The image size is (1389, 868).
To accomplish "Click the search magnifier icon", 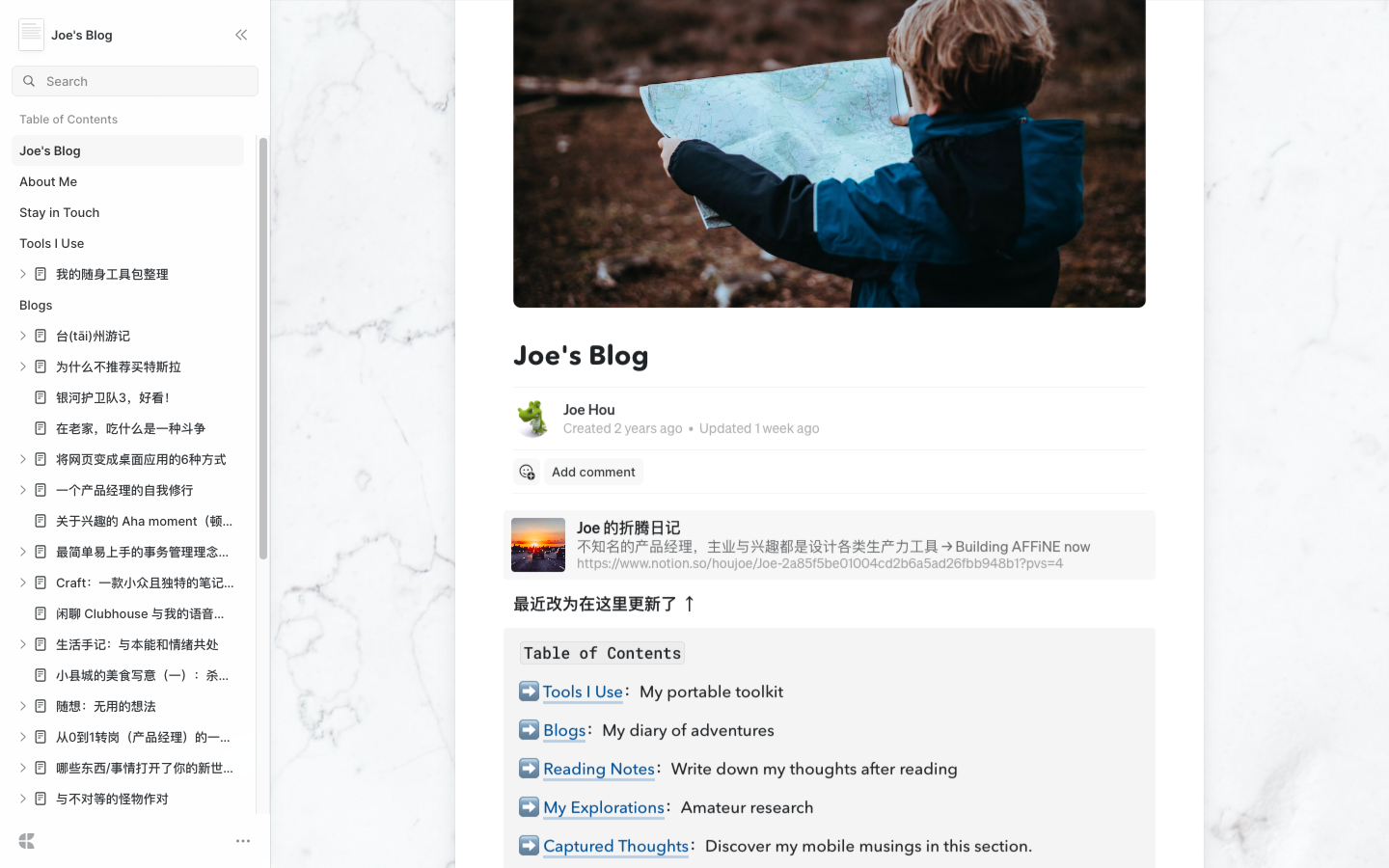I will 29,81.
